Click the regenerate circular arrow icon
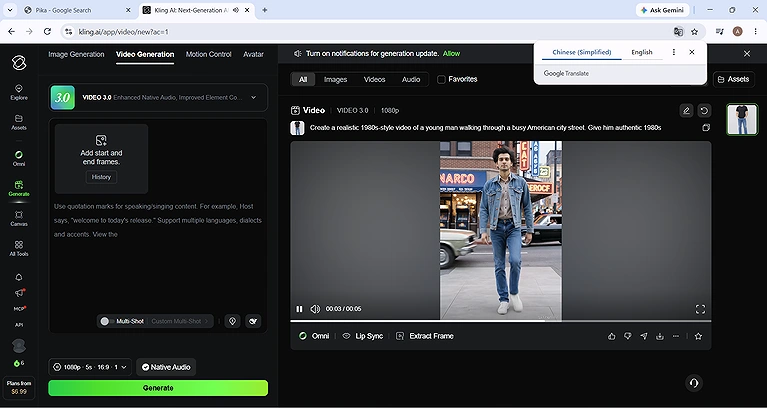Viewport: 767px width, 408px height. (x=704, y=111)
